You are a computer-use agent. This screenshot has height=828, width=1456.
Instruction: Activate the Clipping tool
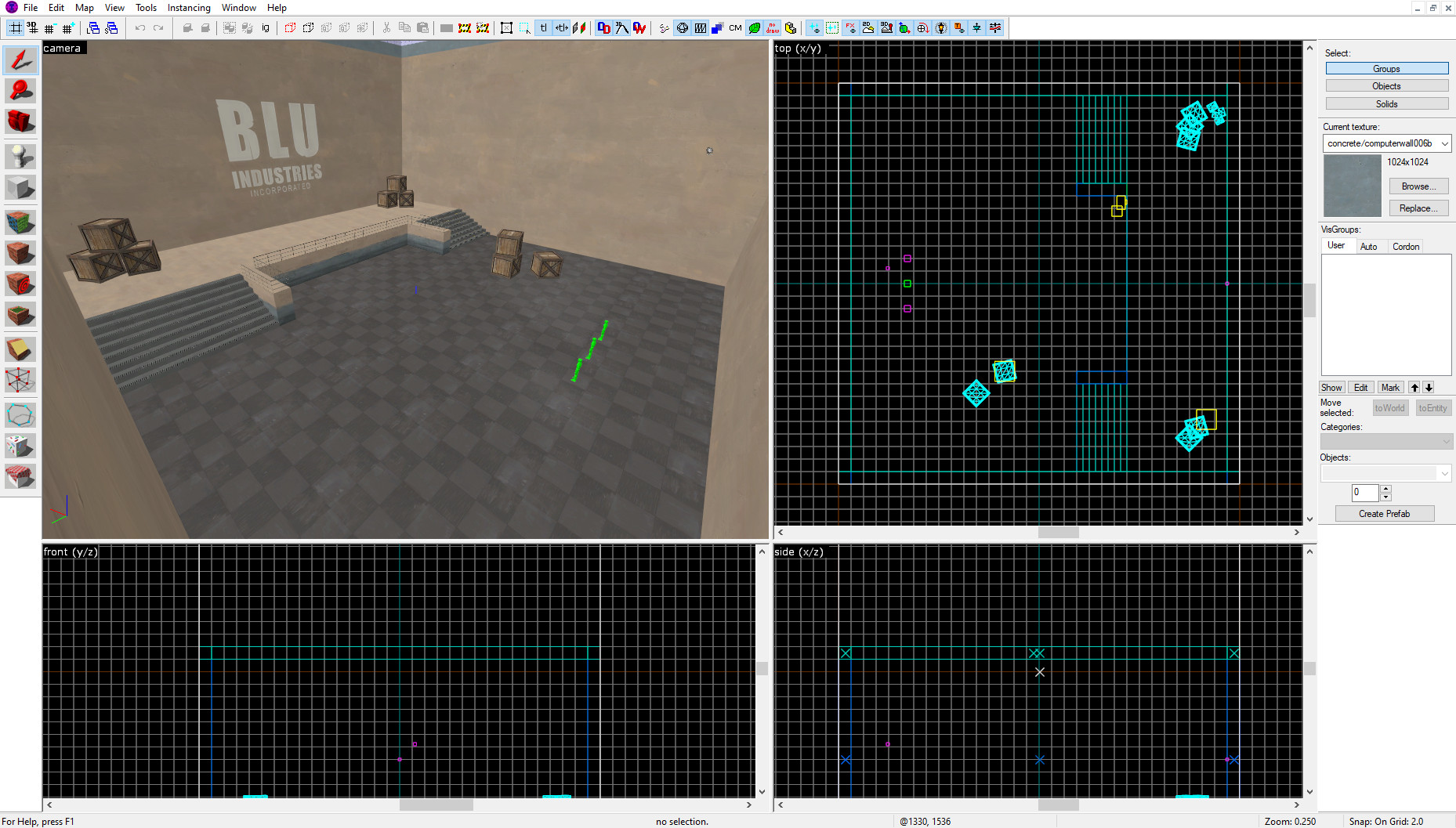[20, 349]
